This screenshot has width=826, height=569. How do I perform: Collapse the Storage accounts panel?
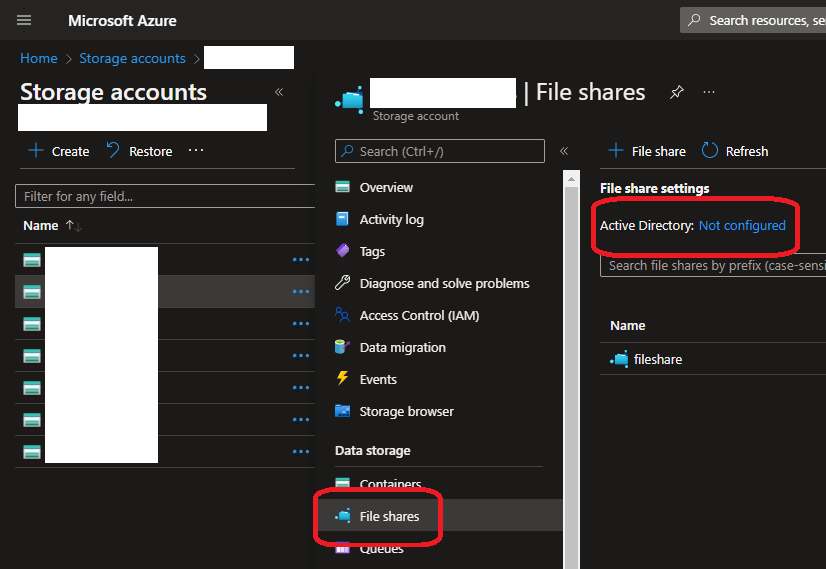click(279, 92)
